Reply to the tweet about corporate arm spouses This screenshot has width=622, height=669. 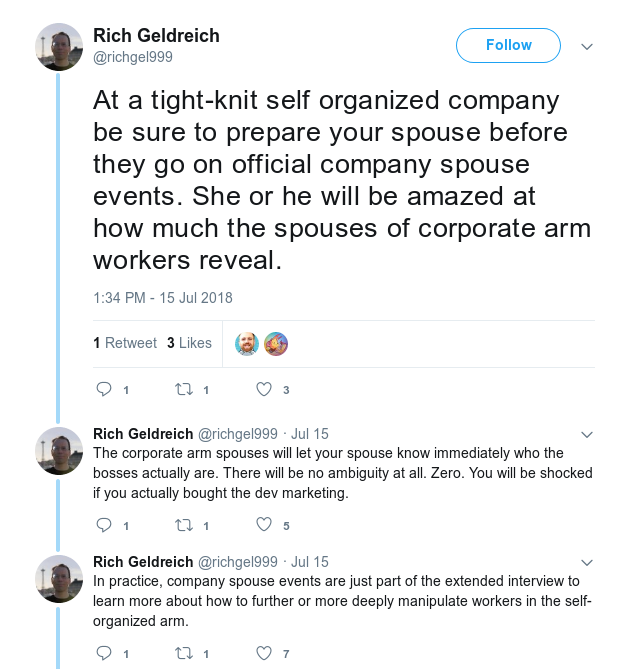point(104,525)
